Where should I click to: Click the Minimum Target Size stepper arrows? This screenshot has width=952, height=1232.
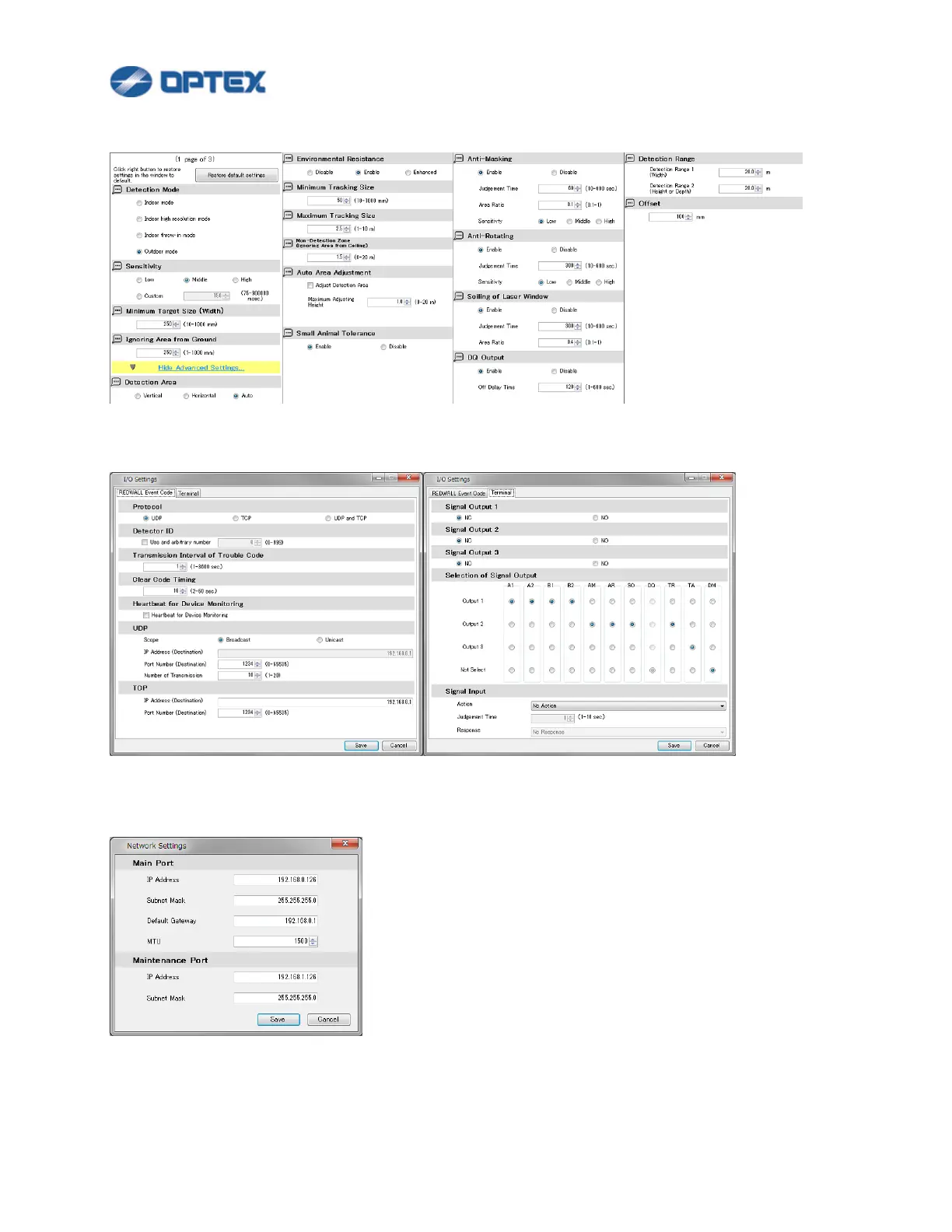pos(176,325)
